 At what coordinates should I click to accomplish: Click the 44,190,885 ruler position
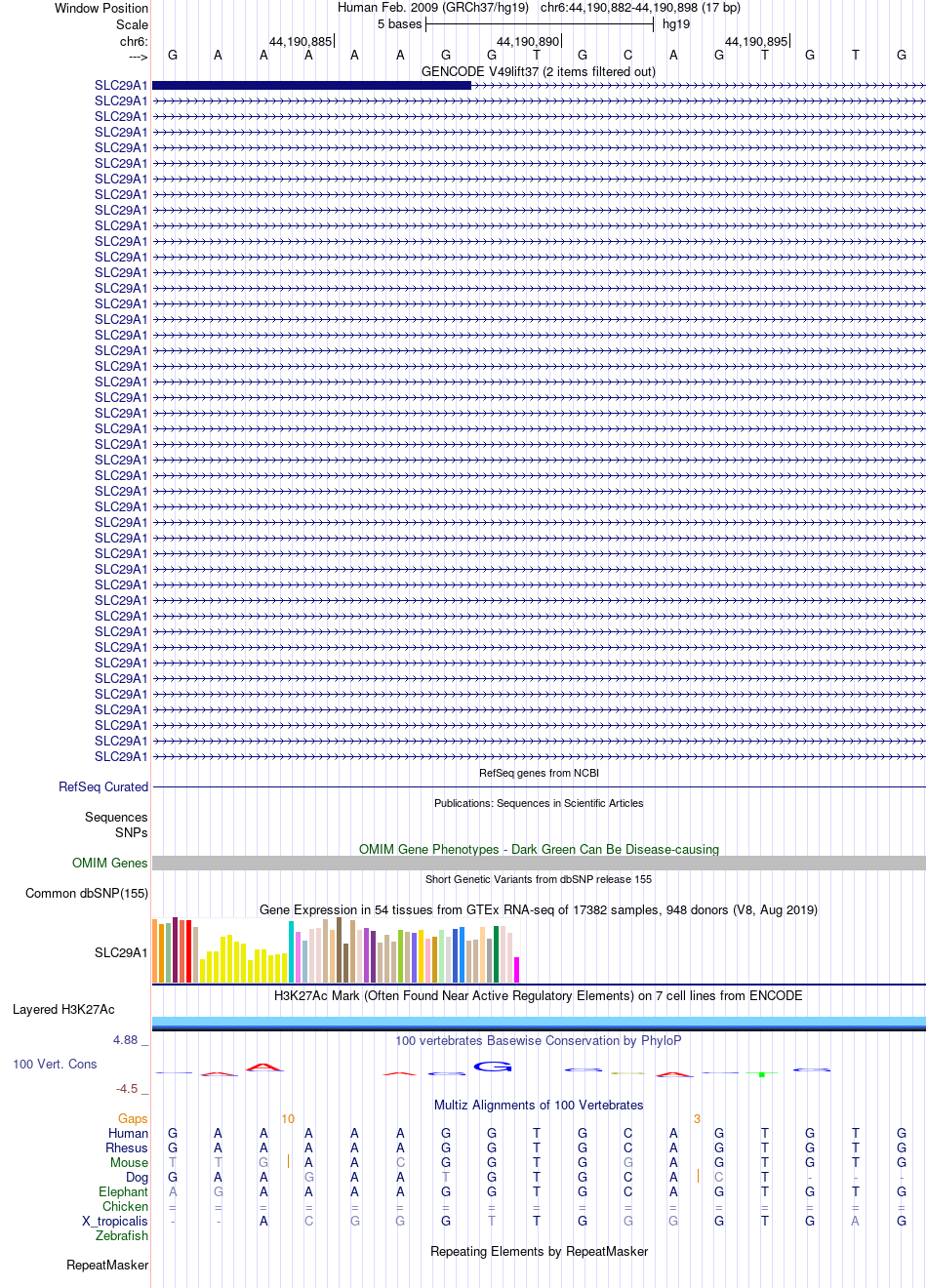(301, 42)
